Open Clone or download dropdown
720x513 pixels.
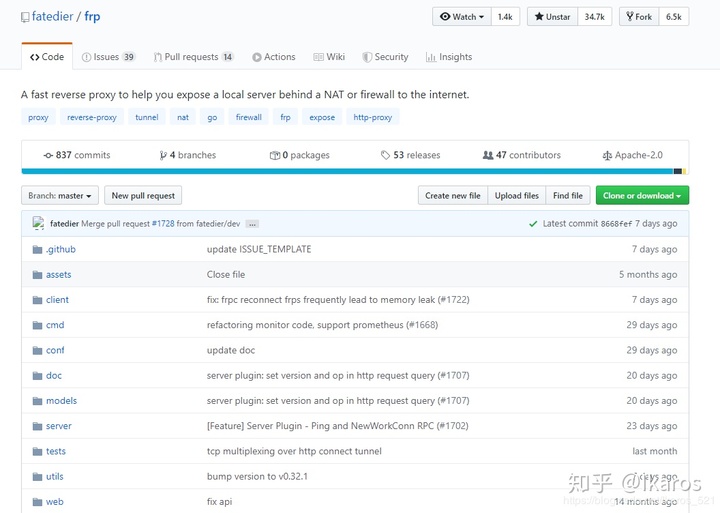[642, 196]
